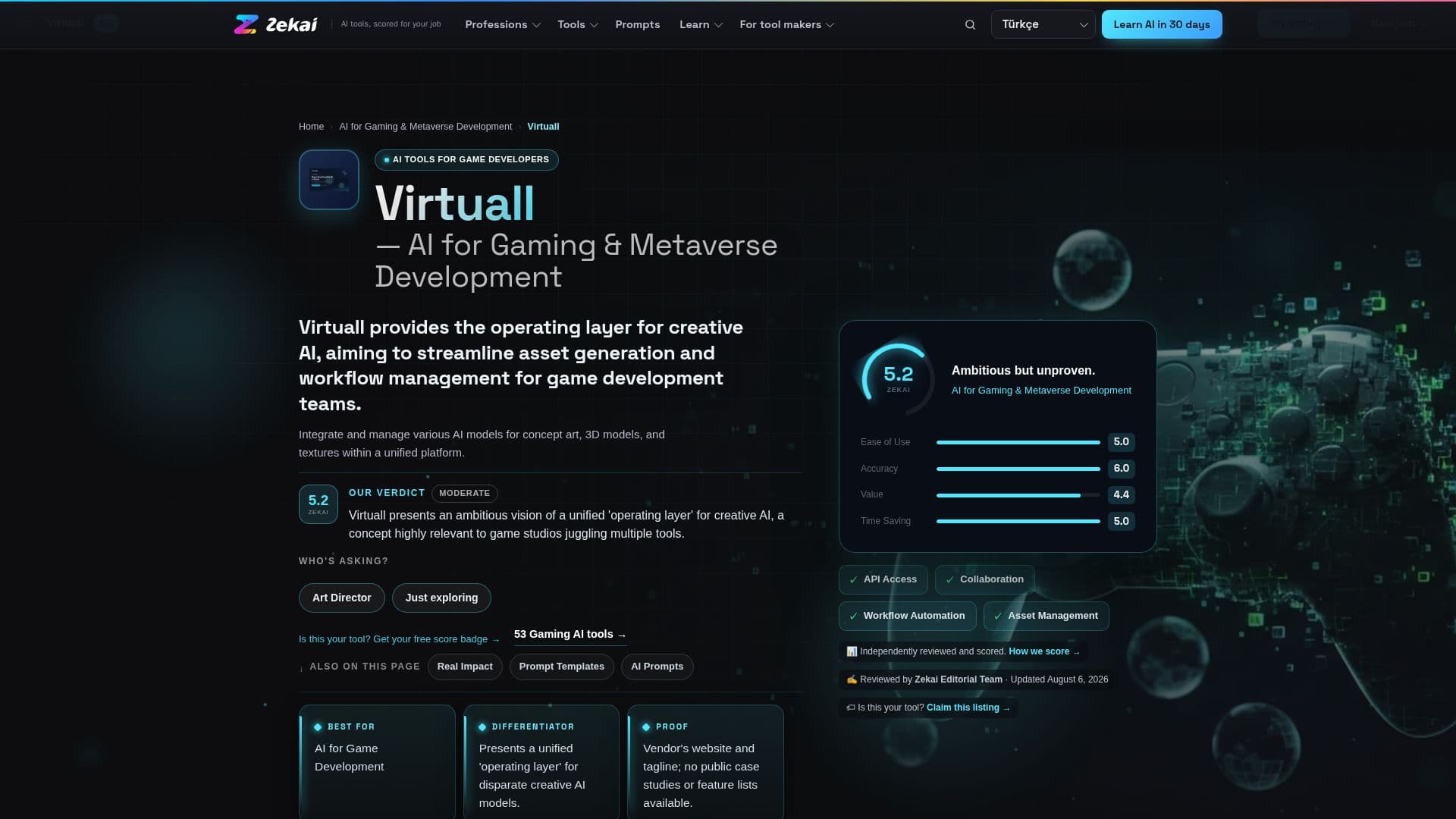Expand the Tools menu
This screenshot has height=819, width=1456.
pos(577,24)
